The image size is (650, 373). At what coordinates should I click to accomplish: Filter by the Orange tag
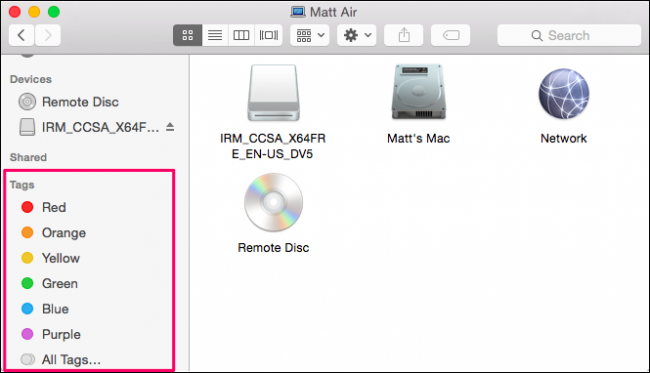coord(64,233)
